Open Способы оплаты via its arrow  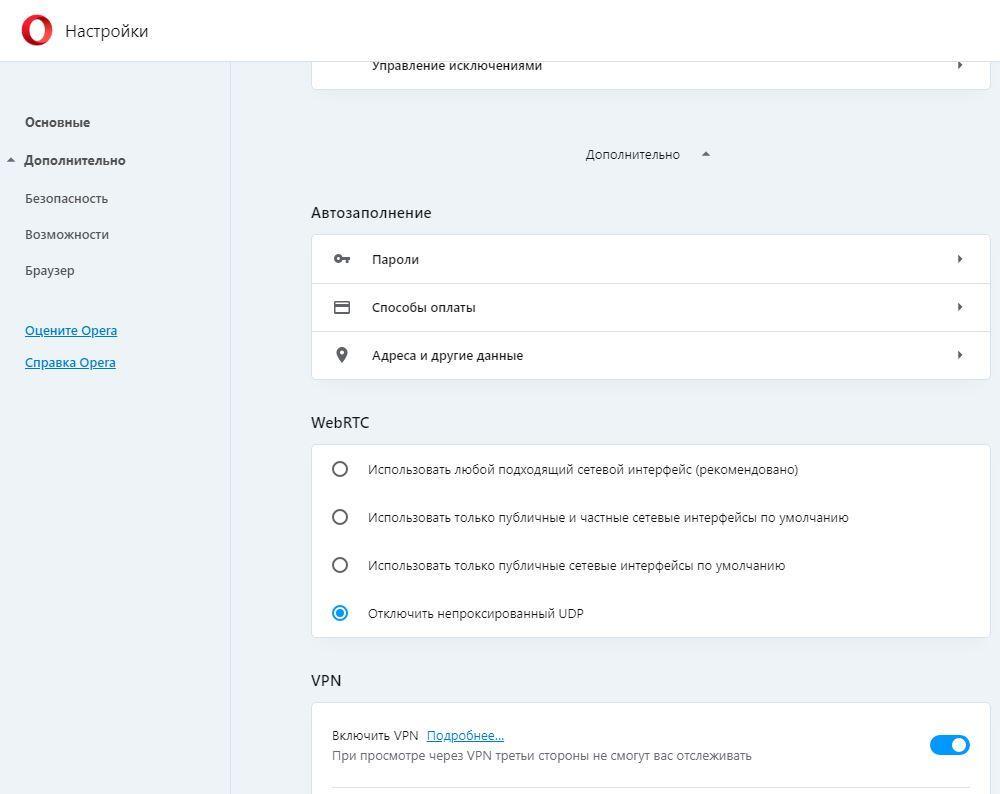point(960,307)
